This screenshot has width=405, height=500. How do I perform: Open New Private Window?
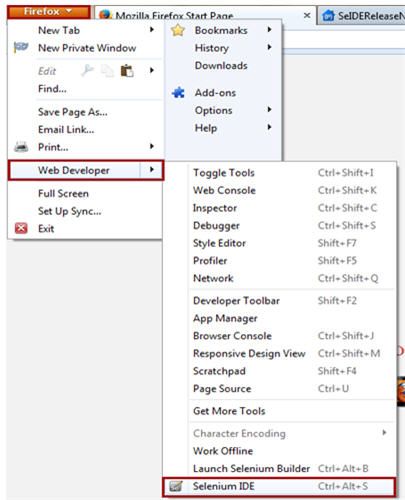pyautogui.click(x=85, y=48)
